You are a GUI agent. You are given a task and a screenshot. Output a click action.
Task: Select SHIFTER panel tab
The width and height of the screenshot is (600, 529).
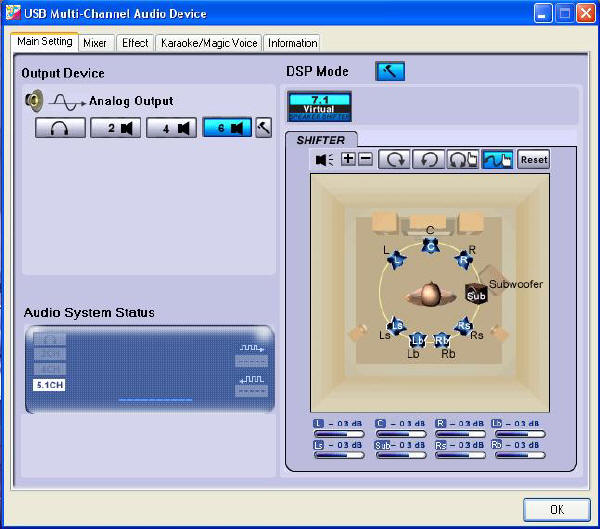[321, 140]
